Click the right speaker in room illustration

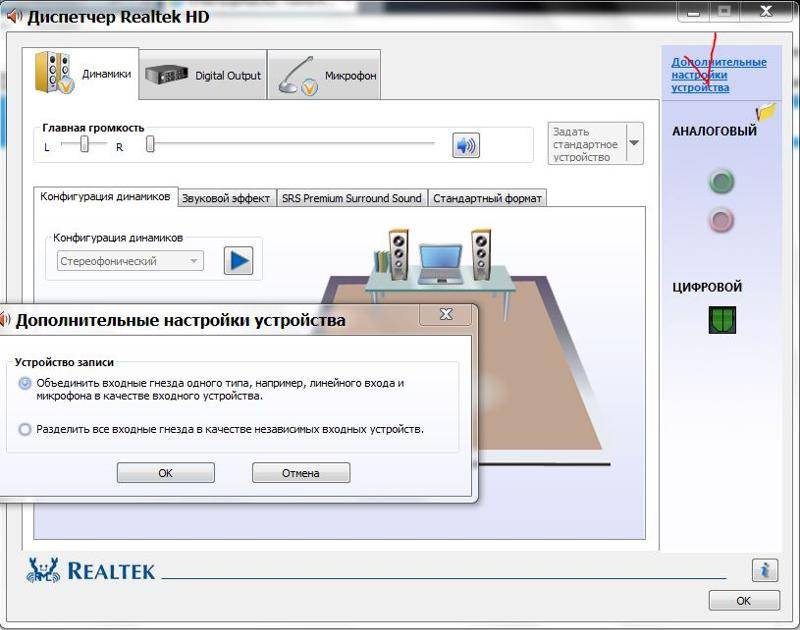click(481, 254)
